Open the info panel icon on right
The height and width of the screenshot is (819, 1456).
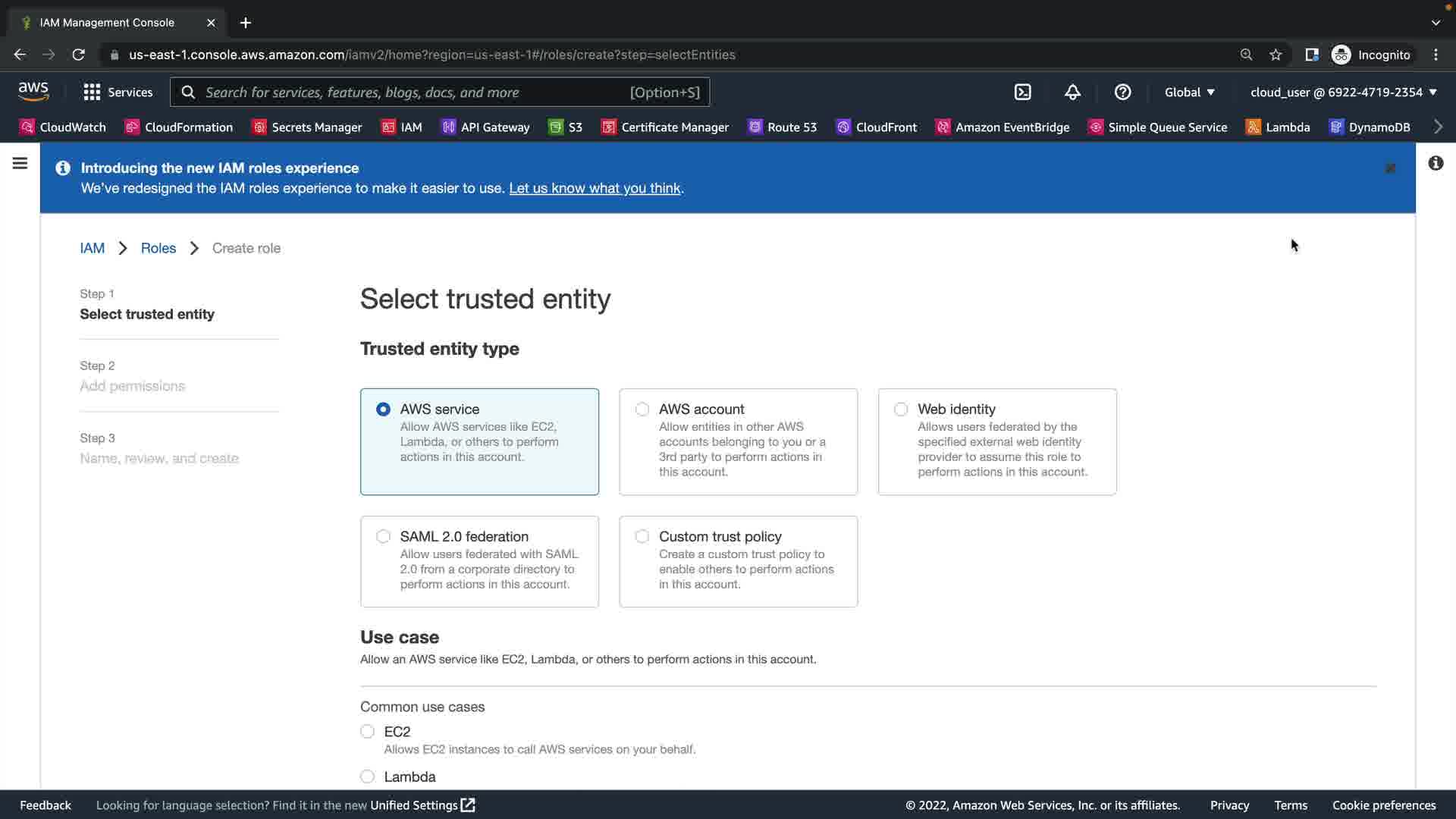pyautogui.click(x=1436, y=163)
